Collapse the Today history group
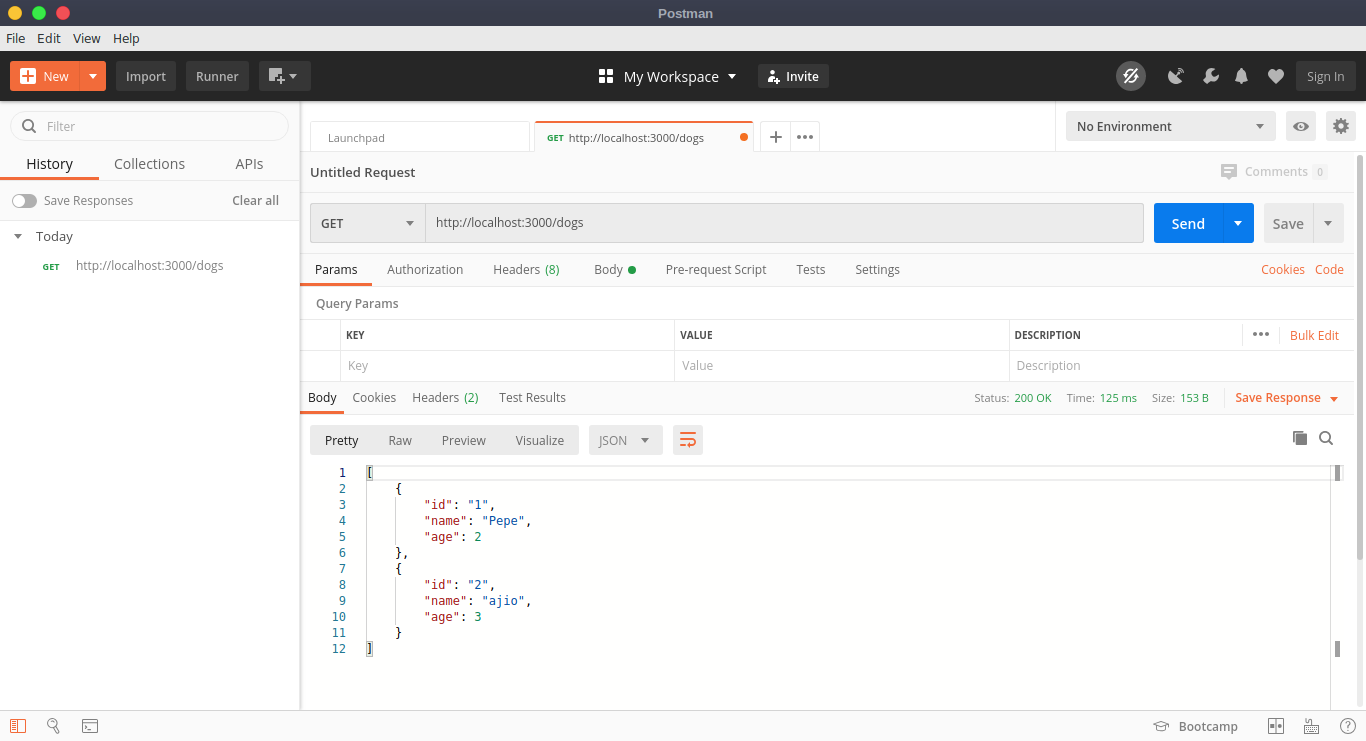1366x741 pixels. [18, 237]
